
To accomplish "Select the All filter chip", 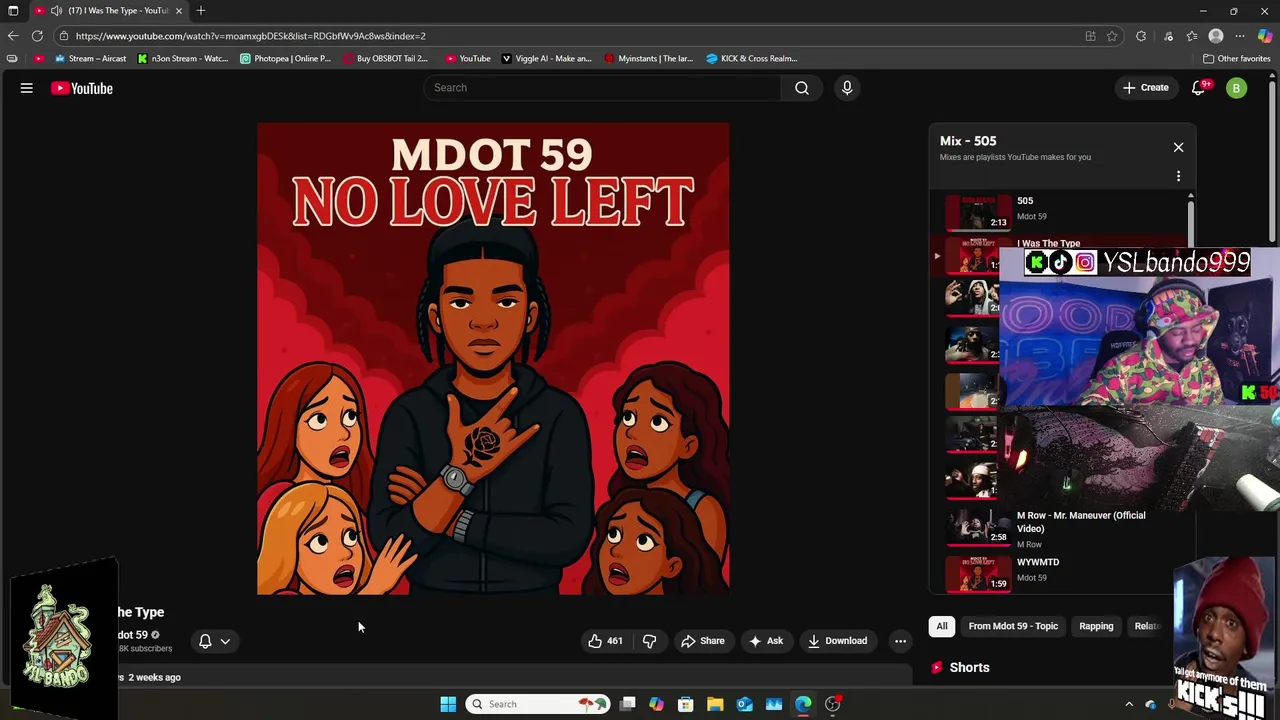I will pos(942,626).
